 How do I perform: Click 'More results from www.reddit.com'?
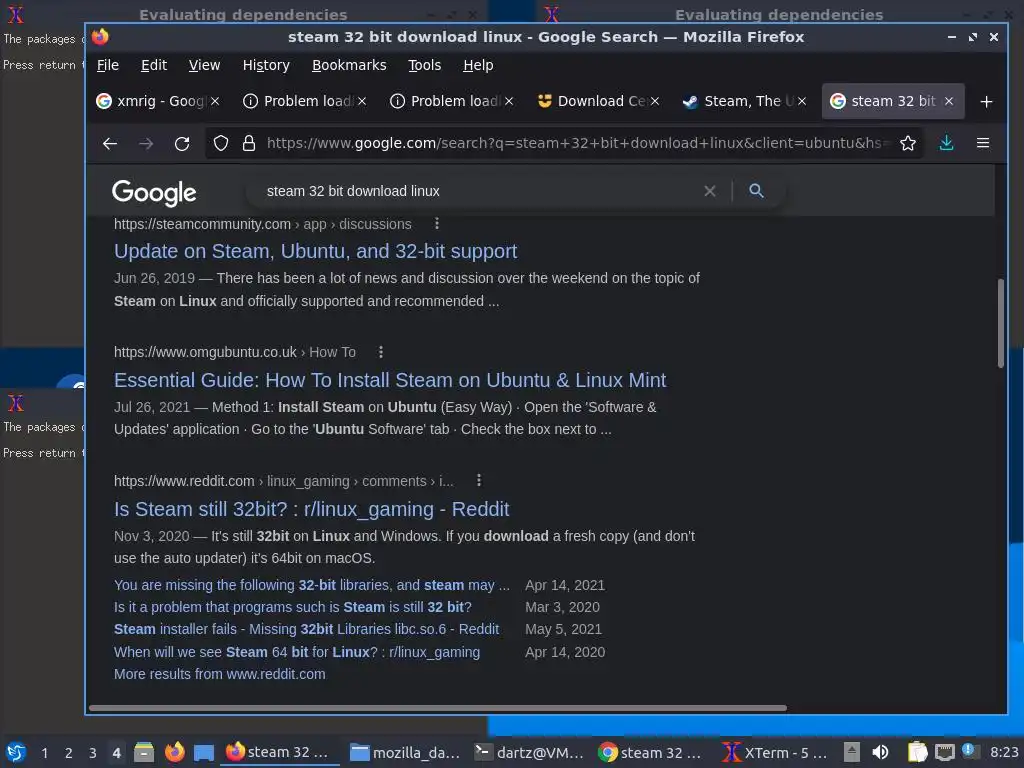219,674
